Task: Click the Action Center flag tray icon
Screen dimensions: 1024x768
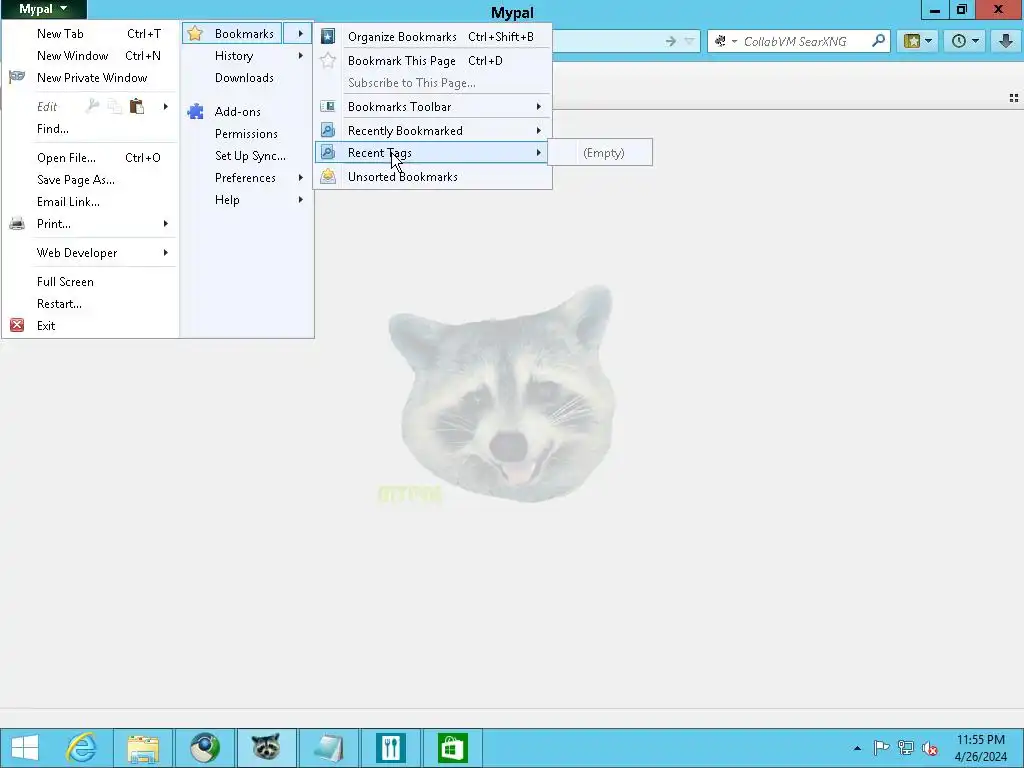Action: 881,748
